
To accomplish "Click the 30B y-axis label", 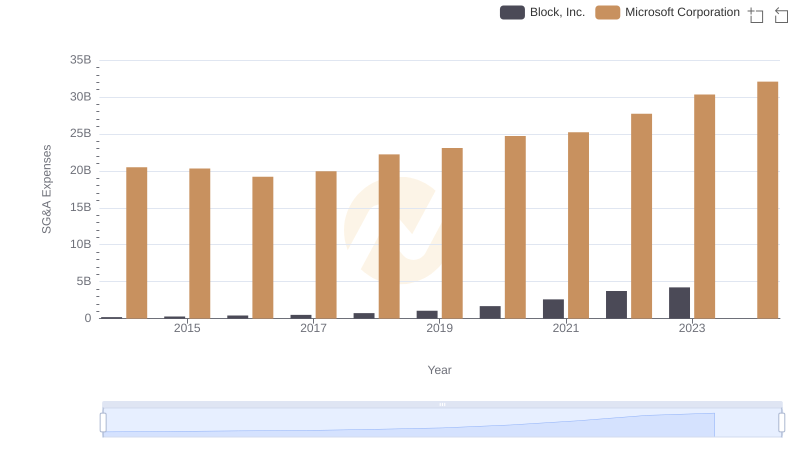I will [81, 97].
